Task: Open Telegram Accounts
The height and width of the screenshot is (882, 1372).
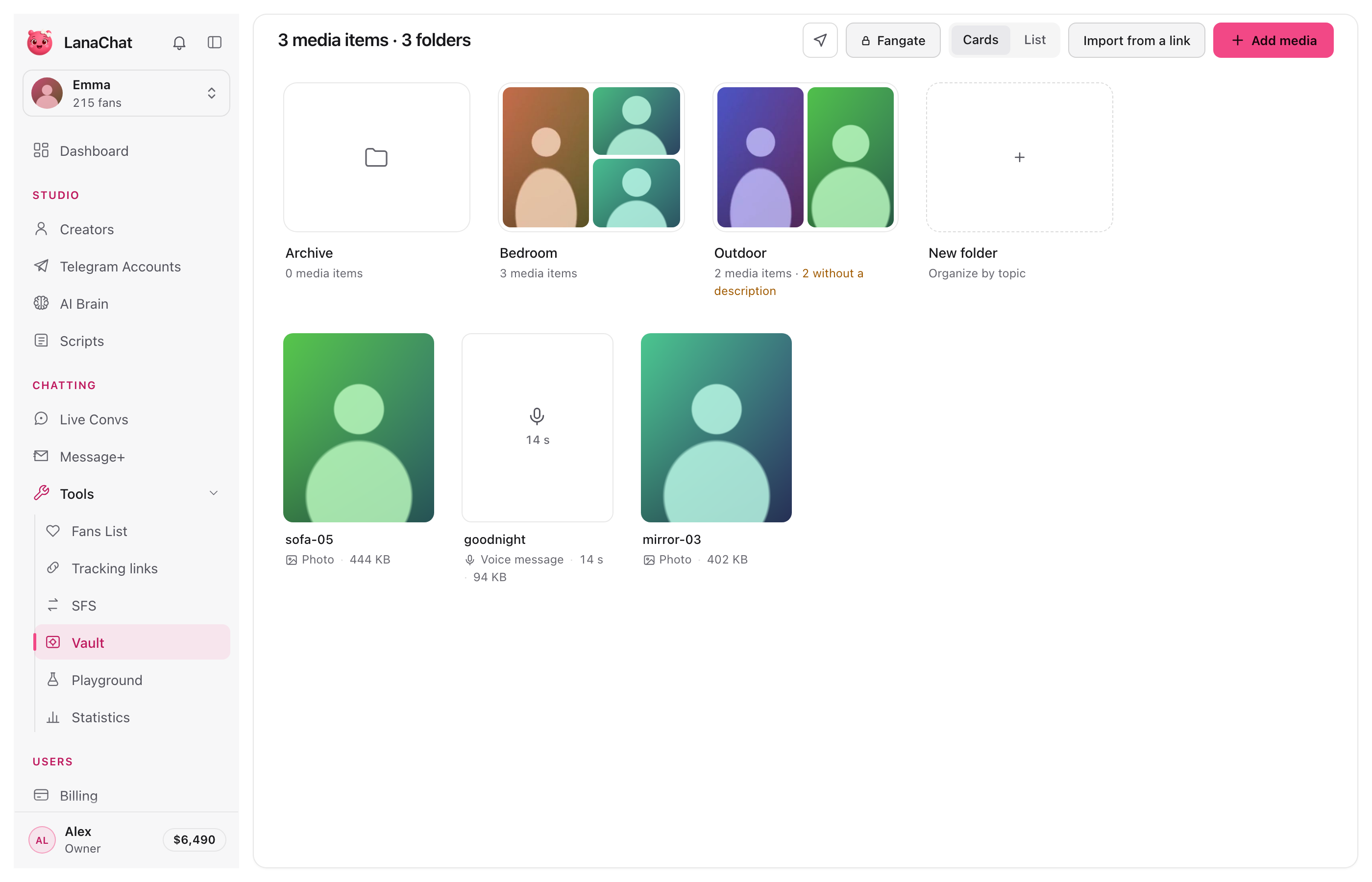Action: tap(126, 267)
